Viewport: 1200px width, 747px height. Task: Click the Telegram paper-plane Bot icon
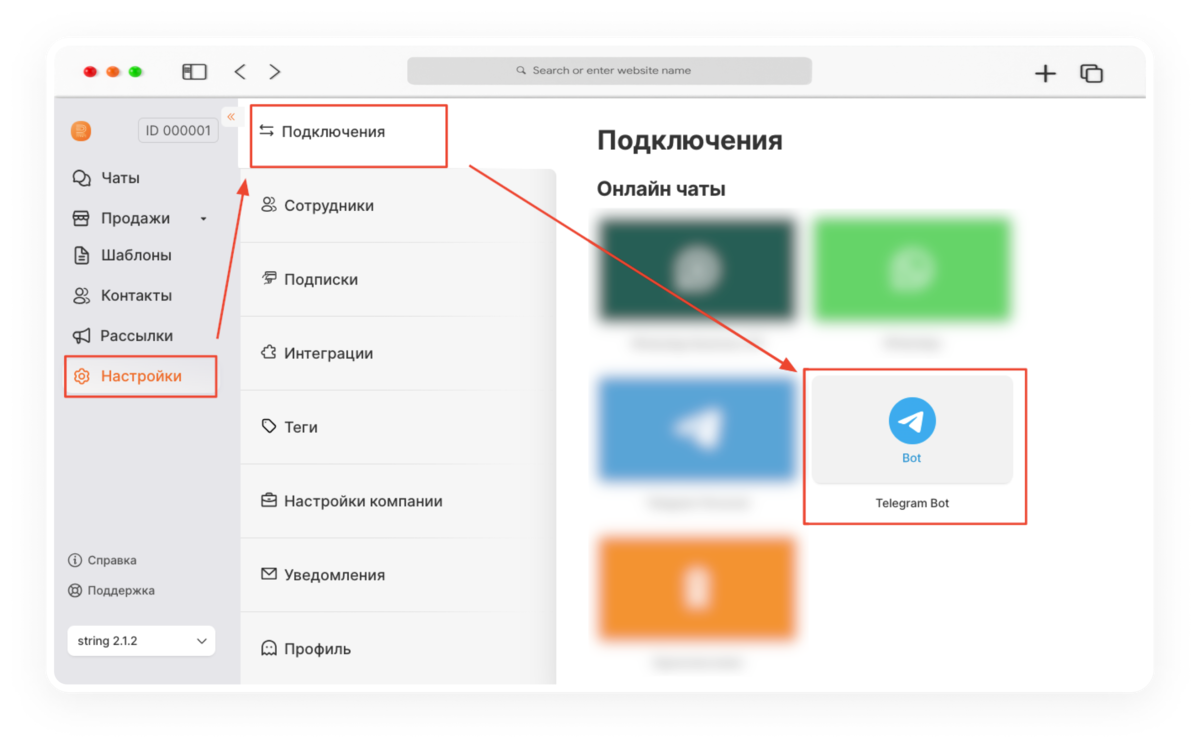point(912,421)
